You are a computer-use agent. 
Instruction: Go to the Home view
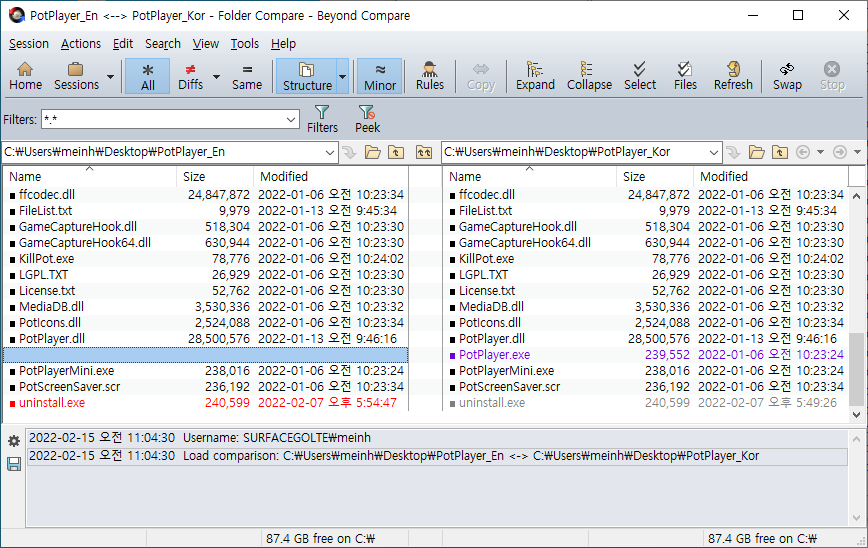pos(25,76)
